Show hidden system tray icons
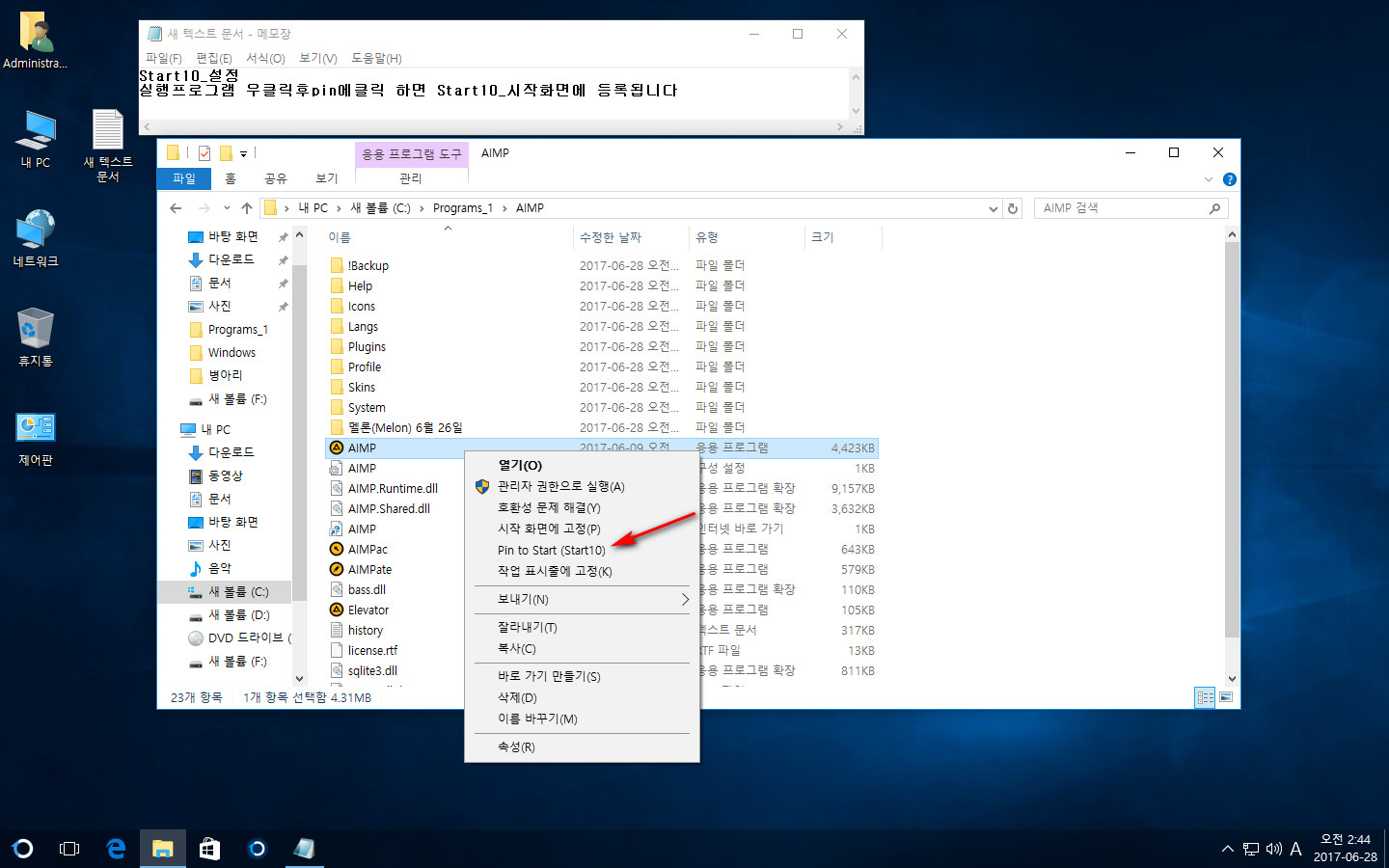 pyautogui.click(x=1227, y=849)
